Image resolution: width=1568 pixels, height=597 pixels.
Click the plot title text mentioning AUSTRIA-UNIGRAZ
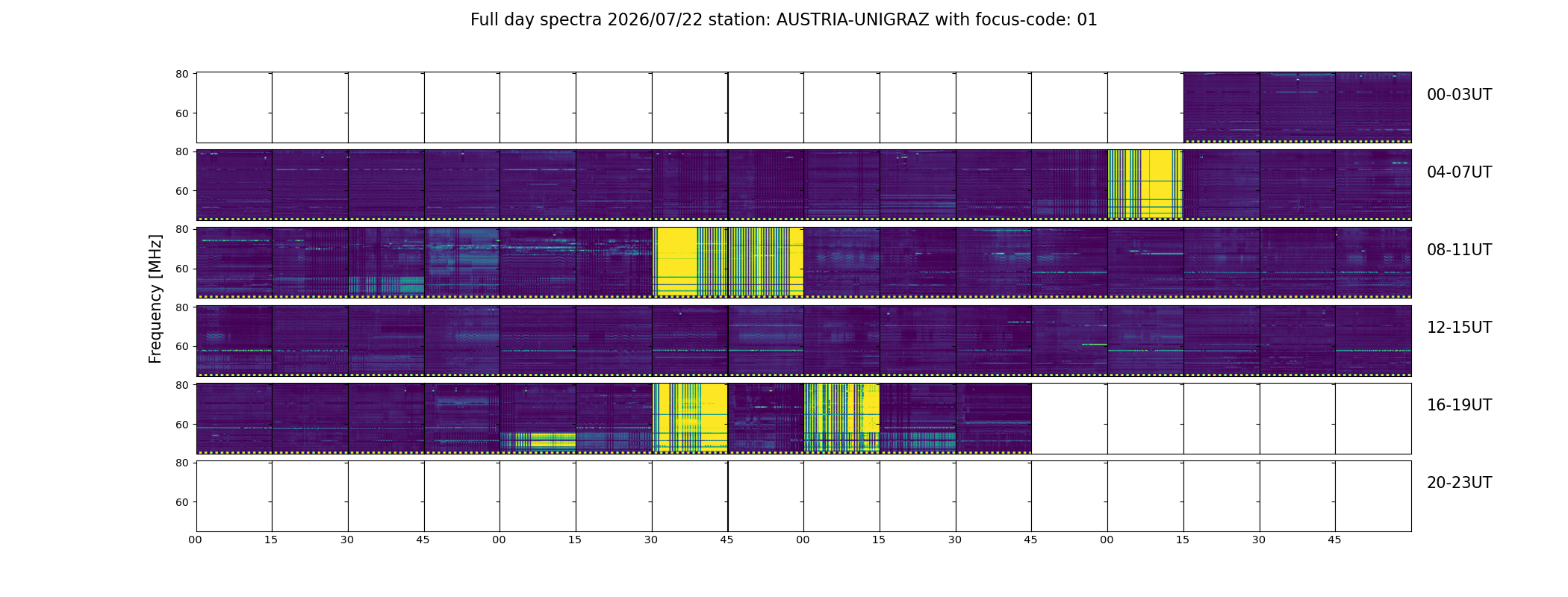(x=783, y=20)
